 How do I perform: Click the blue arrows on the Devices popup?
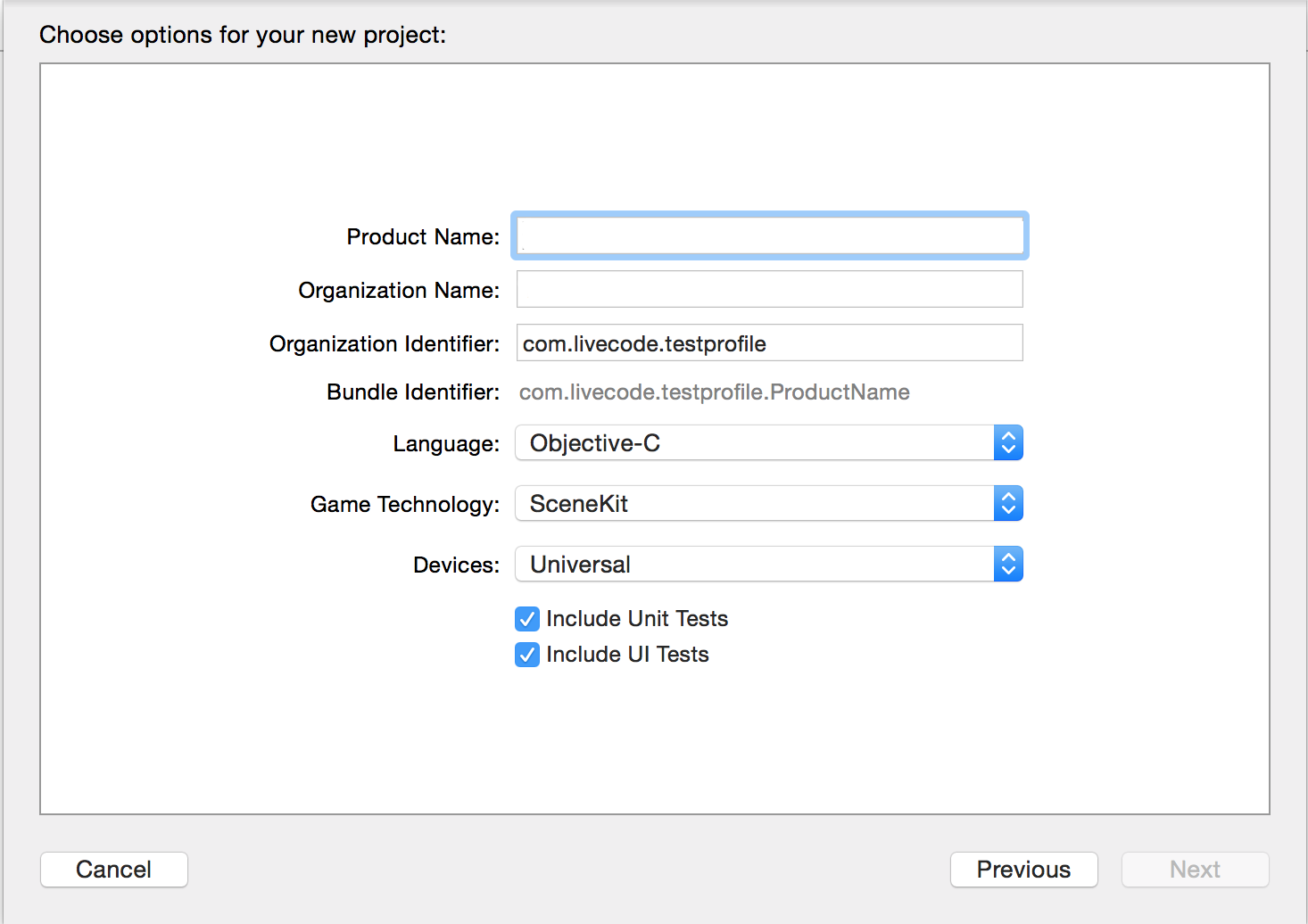coord(1008,565)
